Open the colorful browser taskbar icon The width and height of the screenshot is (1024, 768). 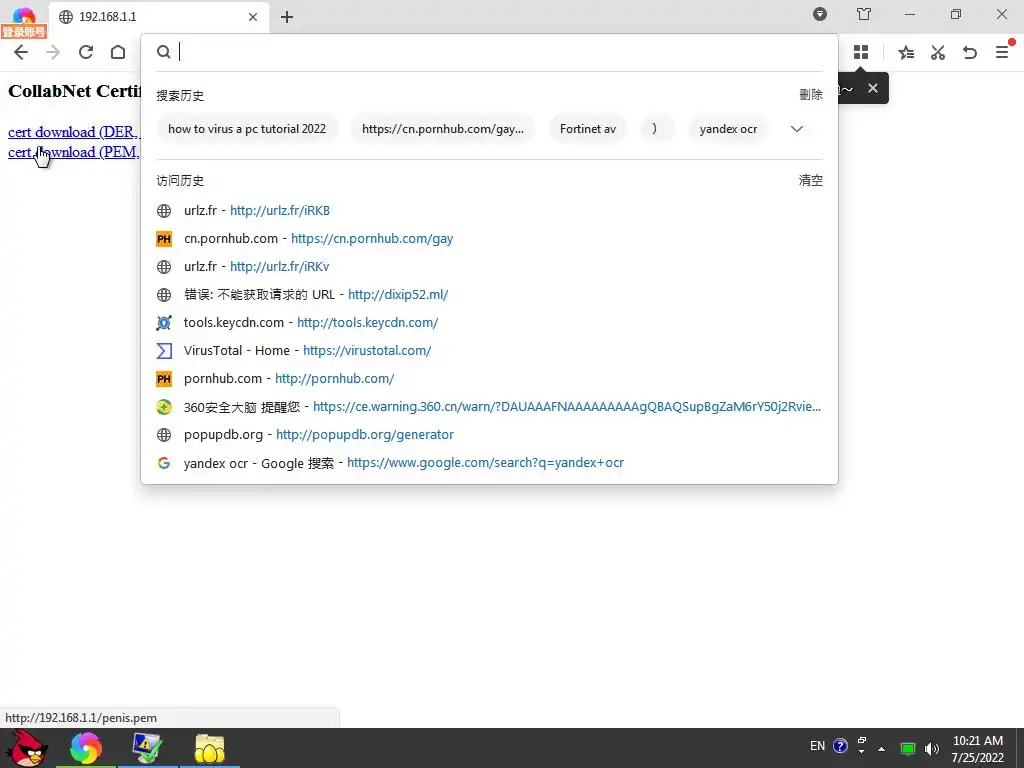86,748
